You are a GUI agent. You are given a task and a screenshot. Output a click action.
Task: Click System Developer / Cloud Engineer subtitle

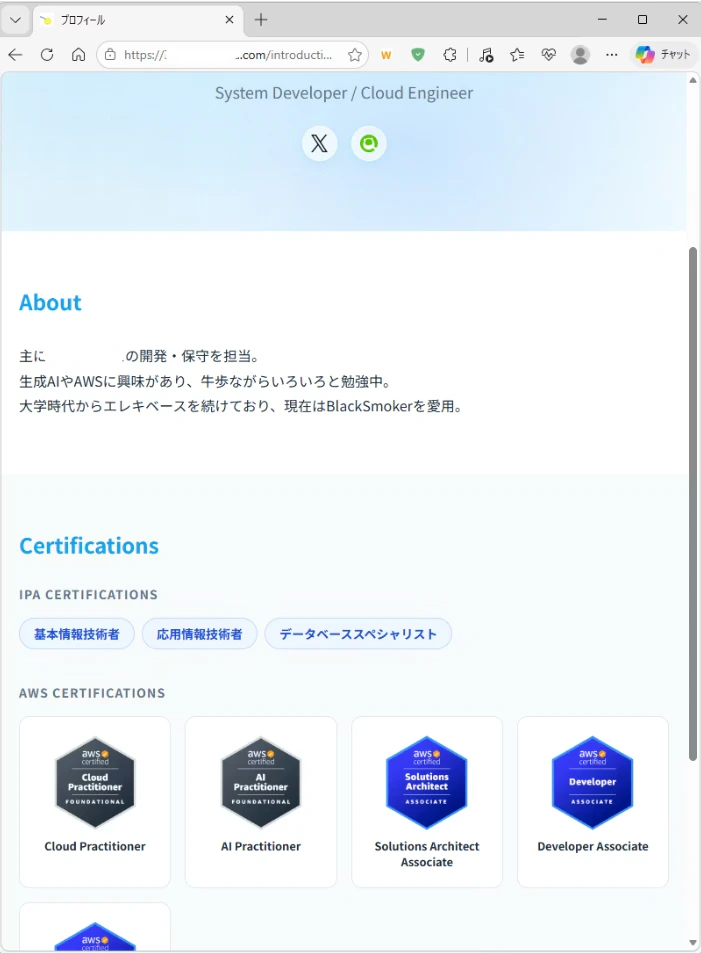344,93
